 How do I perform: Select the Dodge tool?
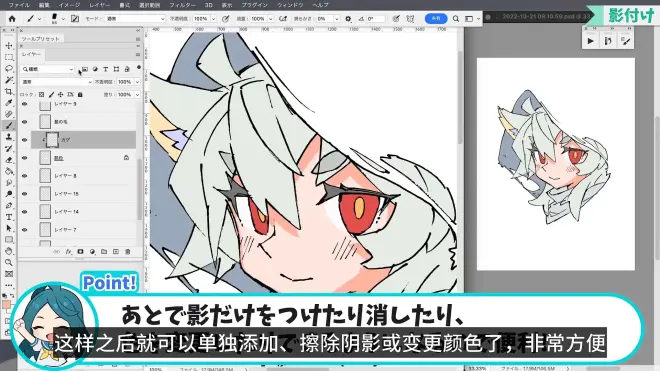coord(9,194)
